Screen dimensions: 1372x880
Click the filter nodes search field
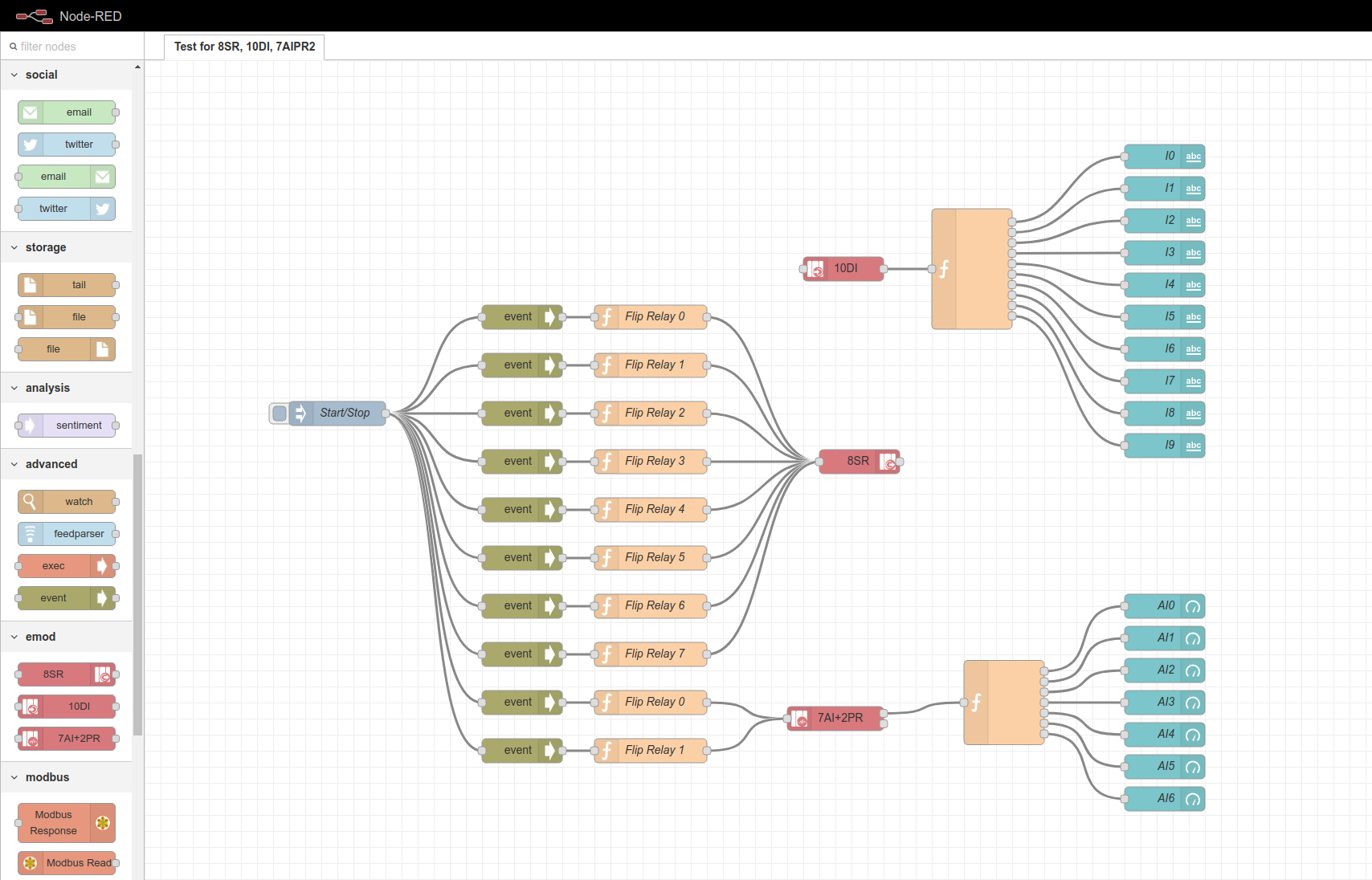[72, 47]
